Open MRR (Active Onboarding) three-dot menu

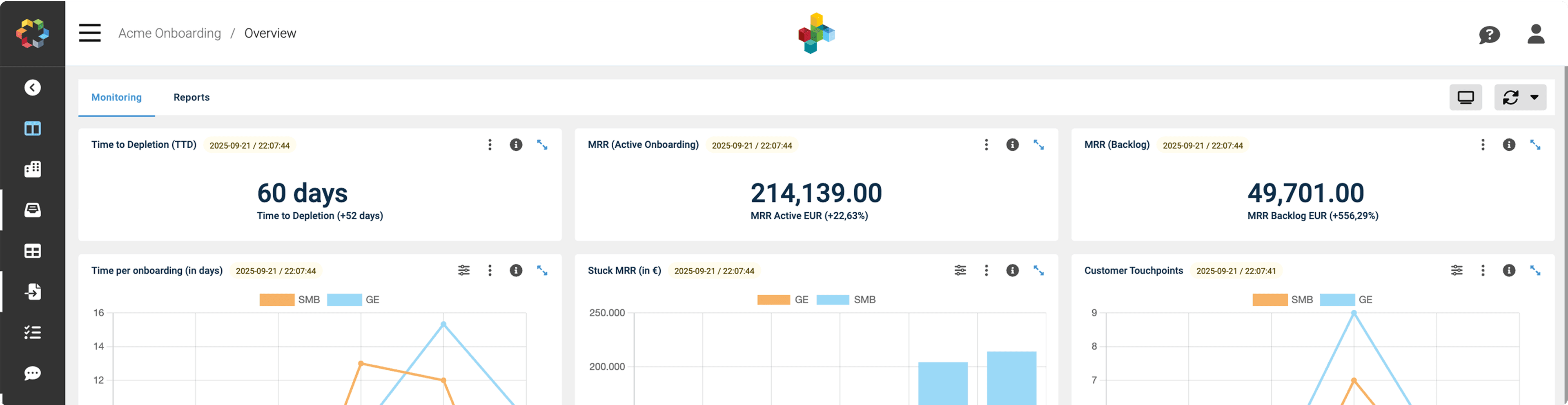986,145
